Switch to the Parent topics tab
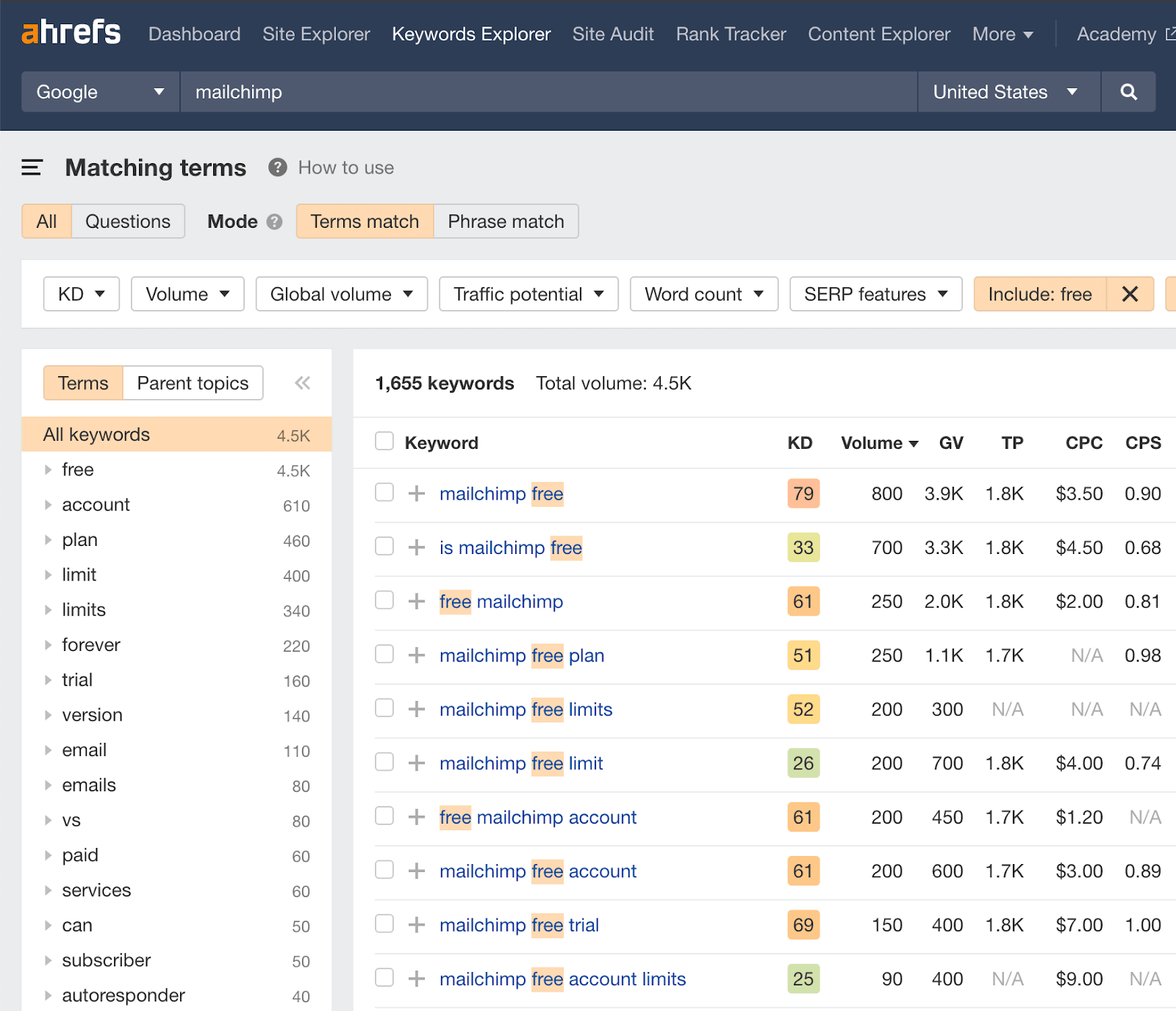This screenshot has height=1011, width=1176. pos(193,383)
